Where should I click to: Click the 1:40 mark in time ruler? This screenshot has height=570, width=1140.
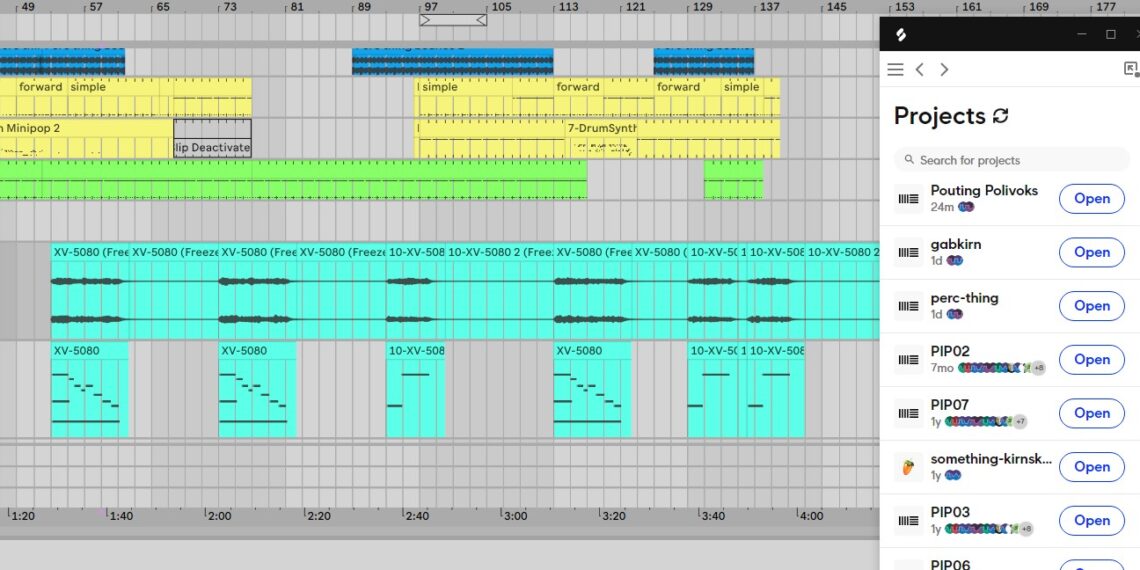point(121,515)
